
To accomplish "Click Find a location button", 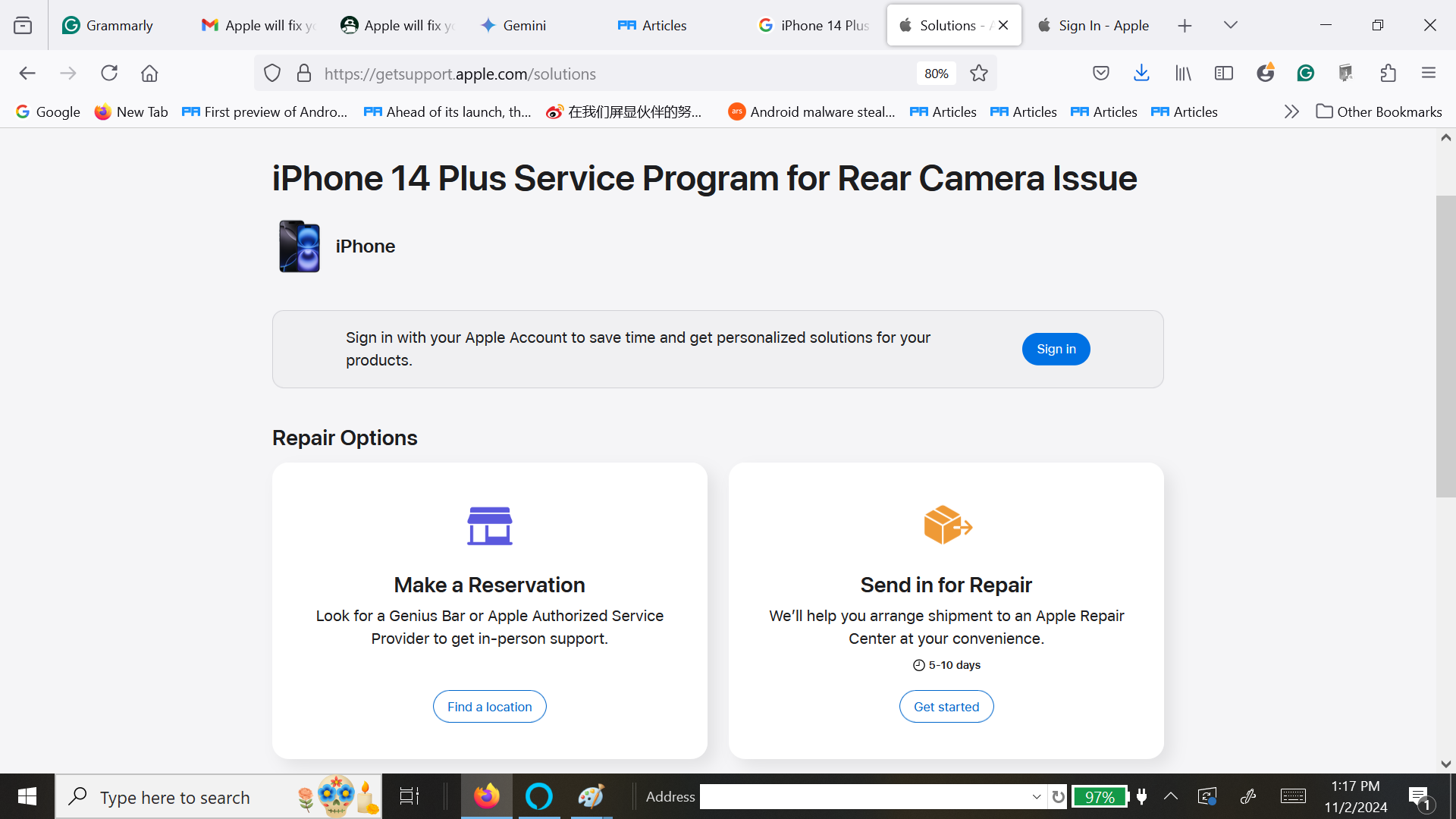I will tap(489, 706).
